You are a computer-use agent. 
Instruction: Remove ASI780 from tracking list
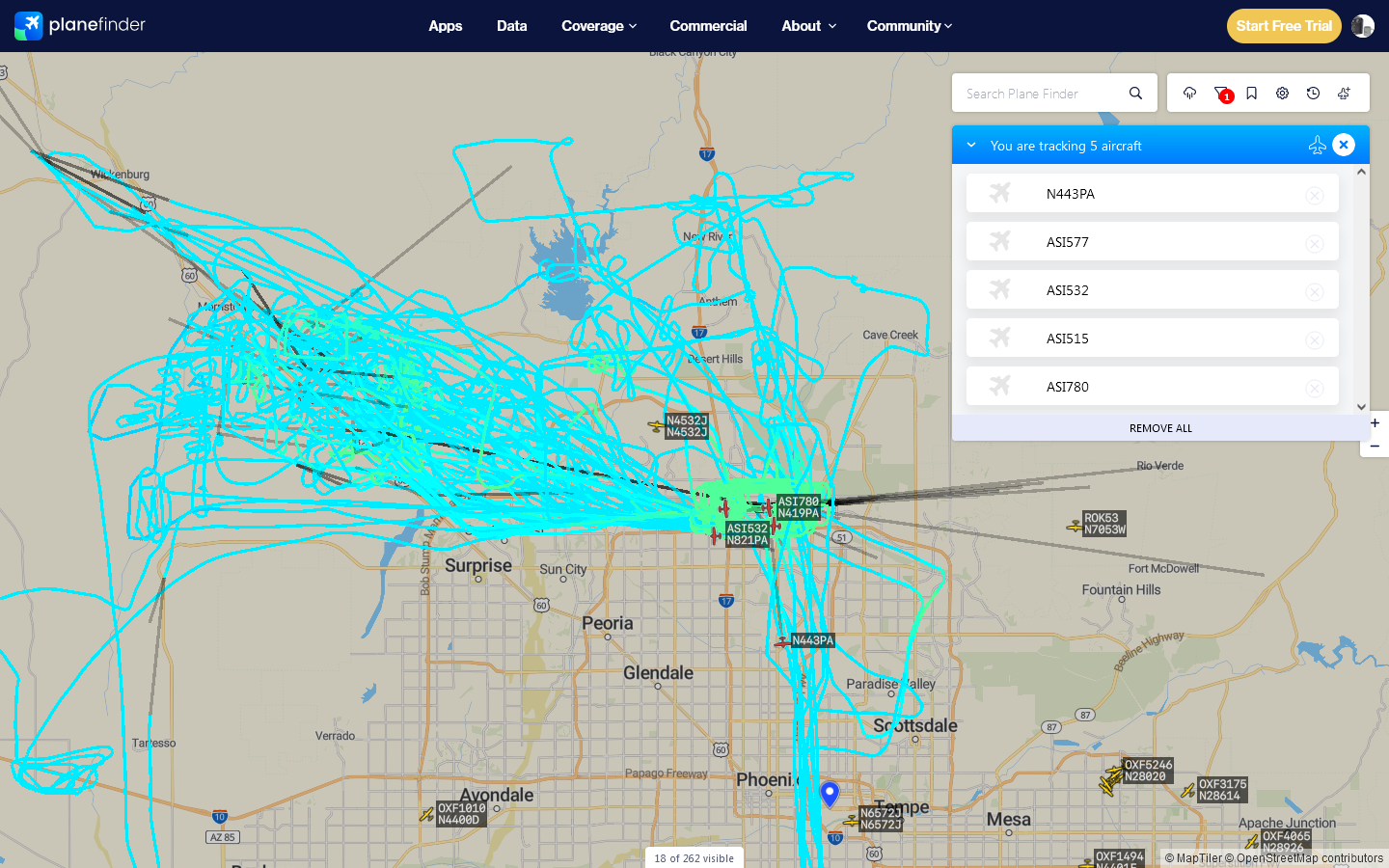point(1314,388)
